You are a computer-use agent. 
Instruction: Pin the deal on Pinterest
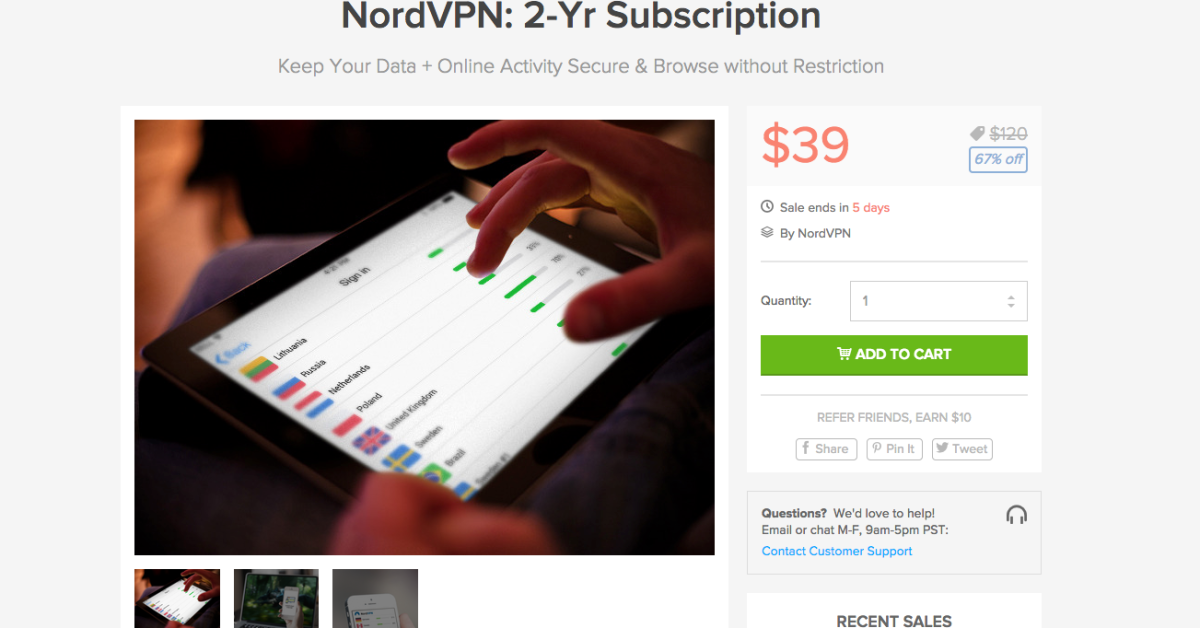(x=894, y=449)
